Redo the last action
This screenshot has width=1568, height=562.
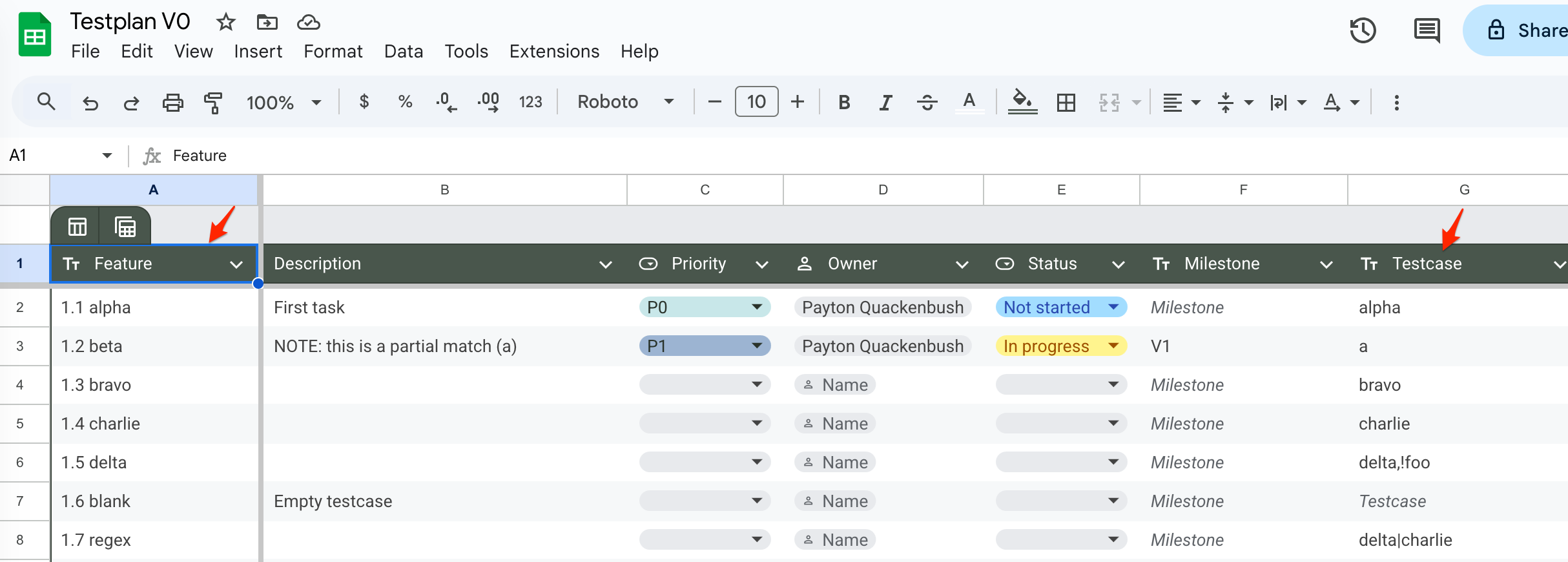point(131,103)
